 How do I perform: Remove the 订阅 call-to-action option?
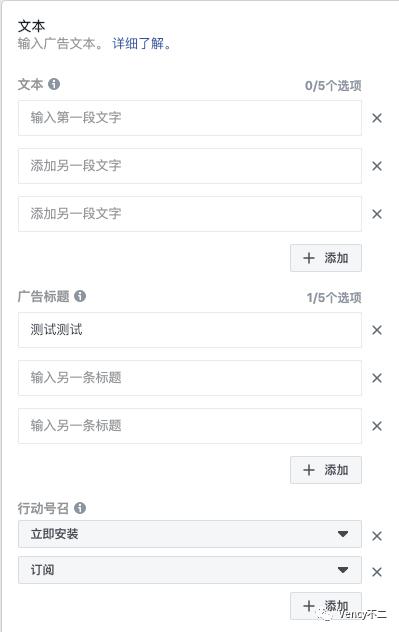(x=377, y=572)
